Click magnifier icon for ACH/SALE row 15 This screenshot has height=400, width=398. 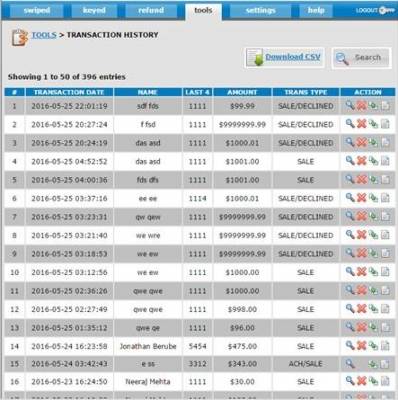pyautogui.click(x=350, y=363)
